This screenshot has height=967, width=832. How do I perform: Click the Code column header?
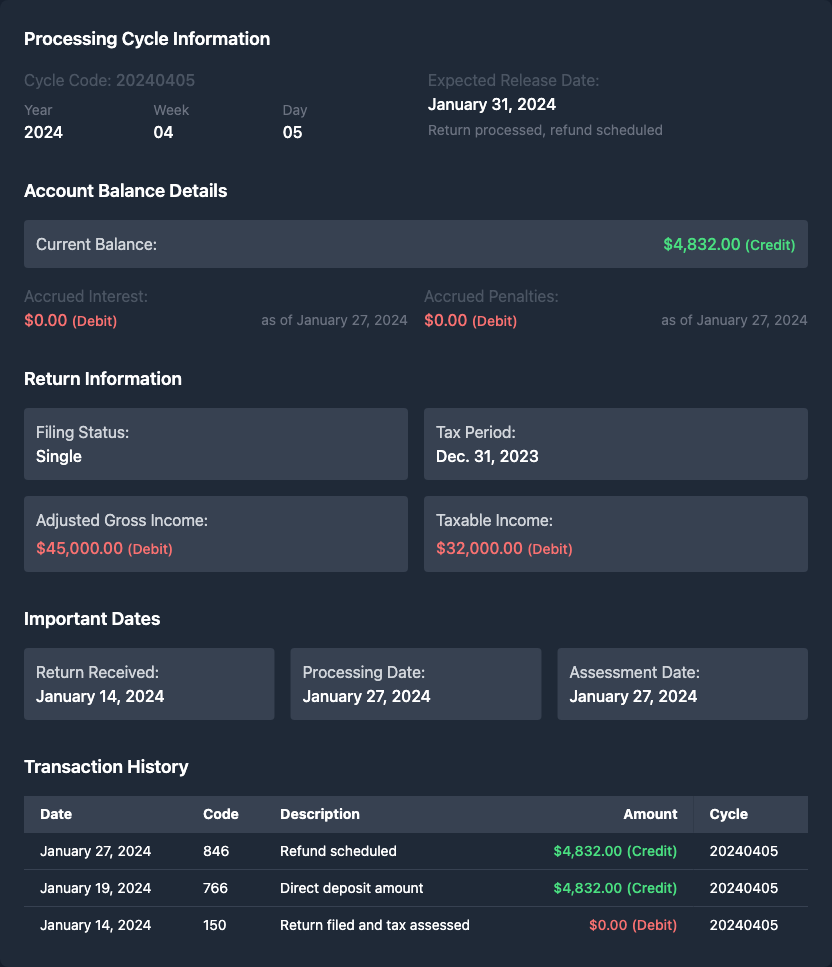click(221, 814)
